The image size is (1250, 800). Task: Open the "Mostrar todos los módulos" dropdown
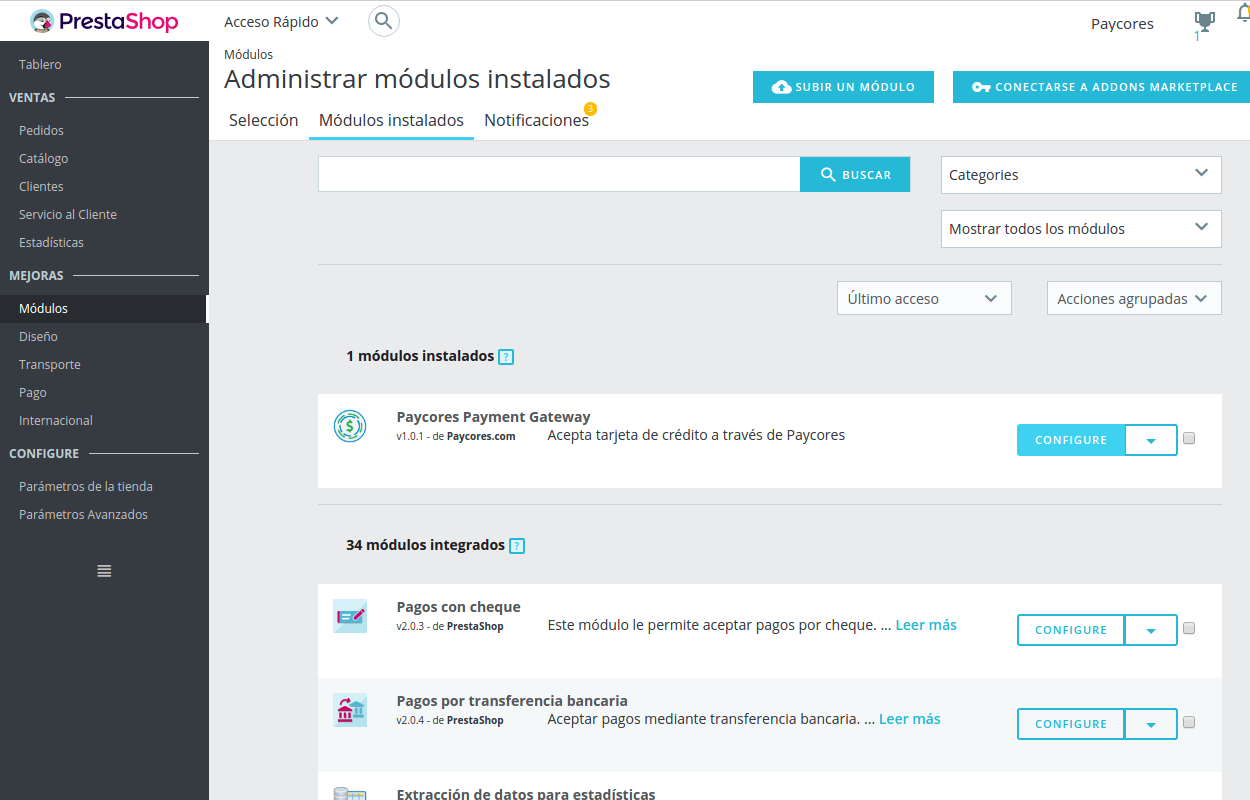click(x=1081, y=229)
